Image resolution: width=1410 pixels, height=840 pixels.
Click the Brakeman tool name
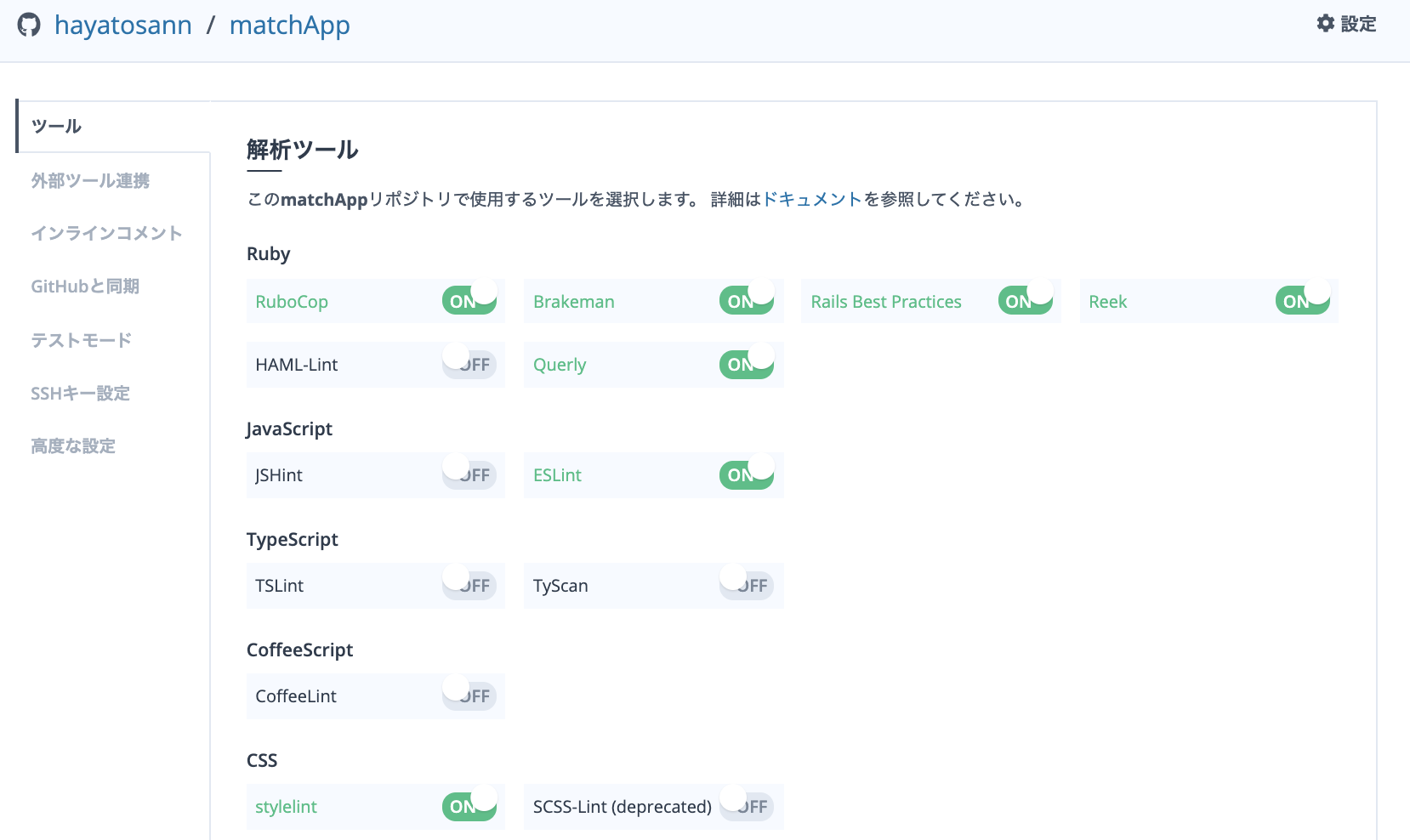pos(574,302)
